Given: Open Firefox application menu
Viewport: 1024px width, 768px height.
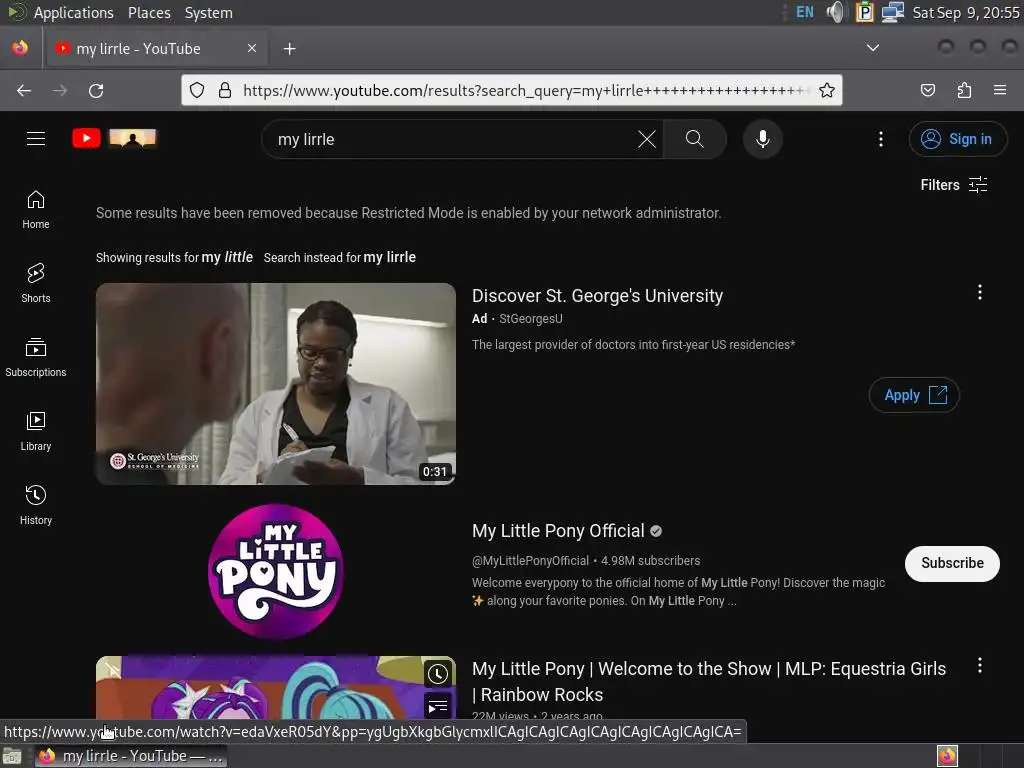Looking at the screenshot, I should (x=1000, y=90).
